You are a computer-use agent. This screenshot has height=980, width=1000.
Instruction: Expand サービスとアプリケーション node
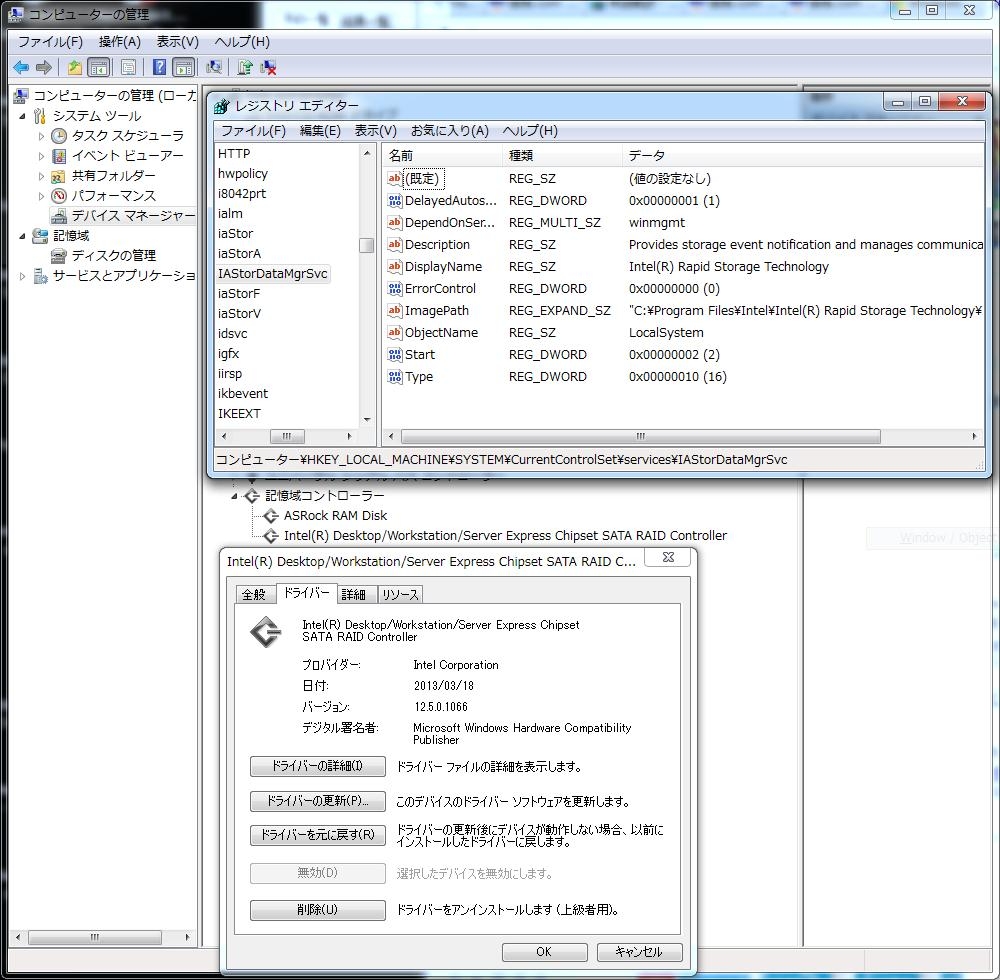pyautogui.click(x=22, y=276)
